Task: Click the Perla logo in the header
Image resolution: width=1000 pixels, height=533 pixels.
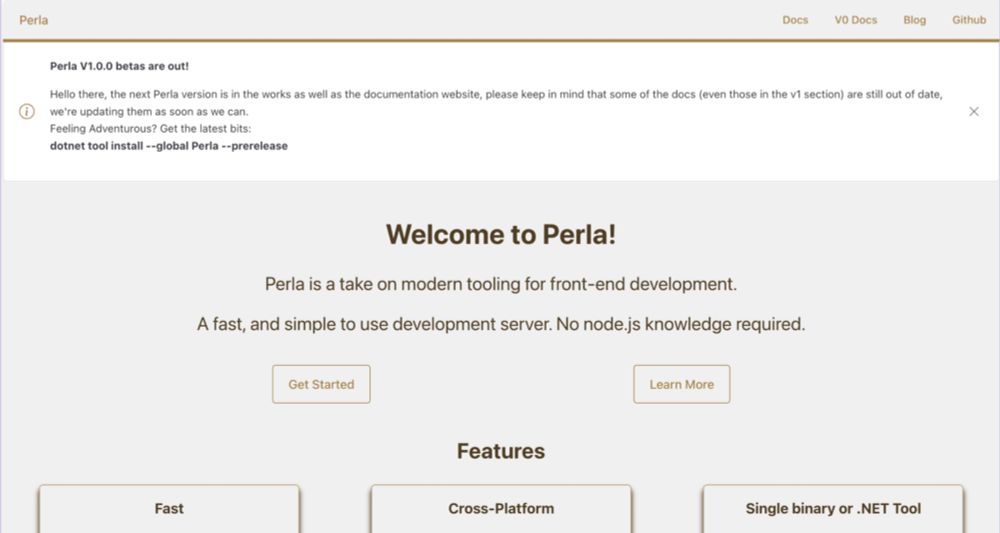Action: click(33, 20)
